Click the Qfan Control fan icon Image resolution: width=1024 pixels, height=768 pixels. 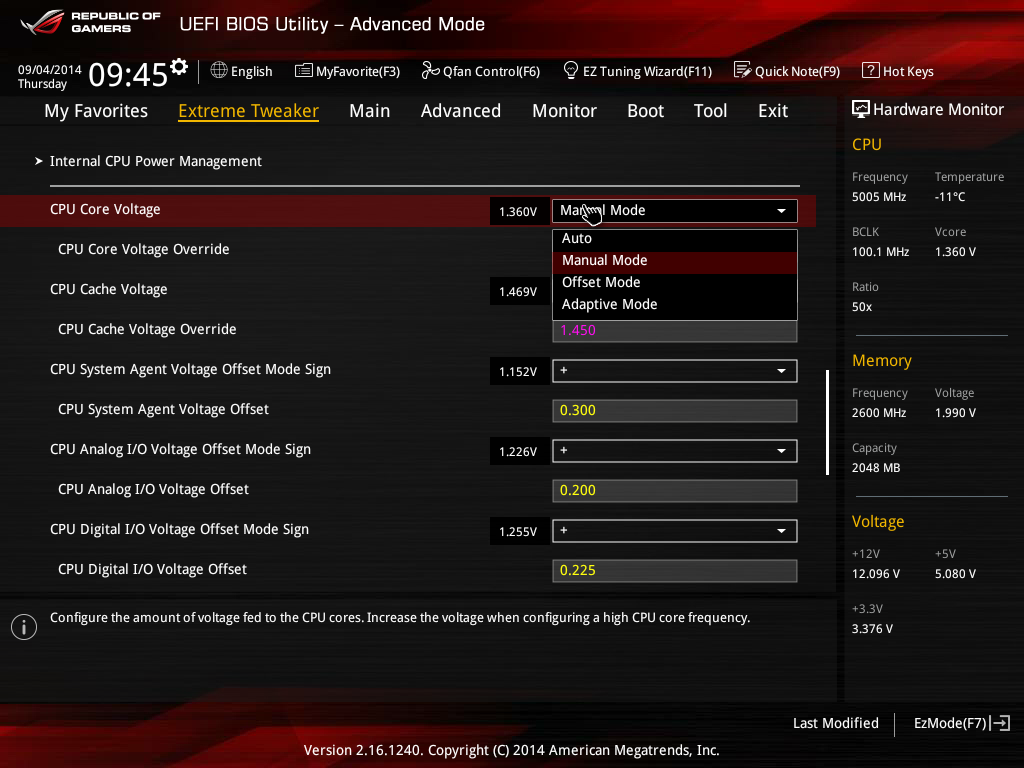click(430, 70)
